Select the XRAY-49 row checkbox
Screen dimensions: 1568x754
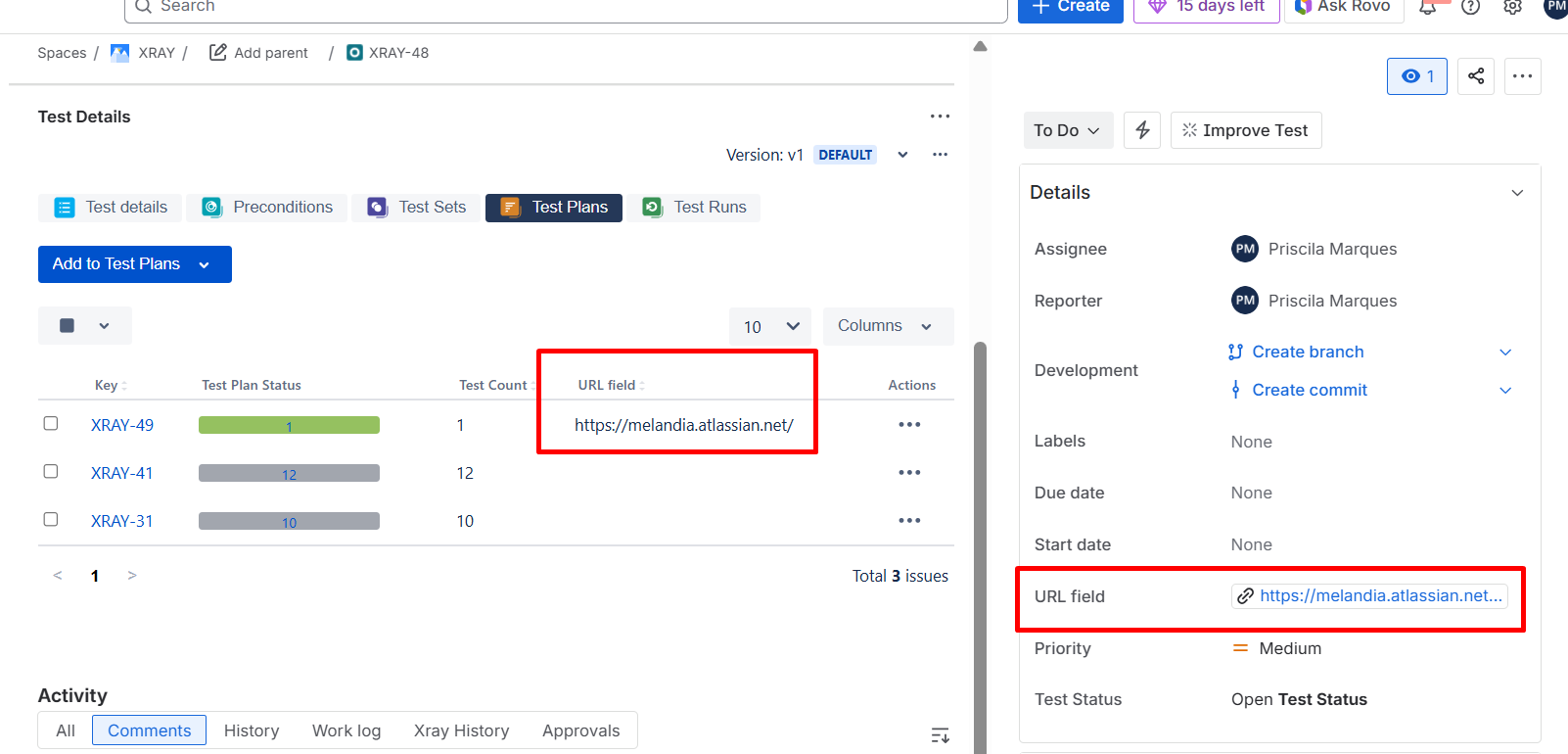tap(51, 424)
